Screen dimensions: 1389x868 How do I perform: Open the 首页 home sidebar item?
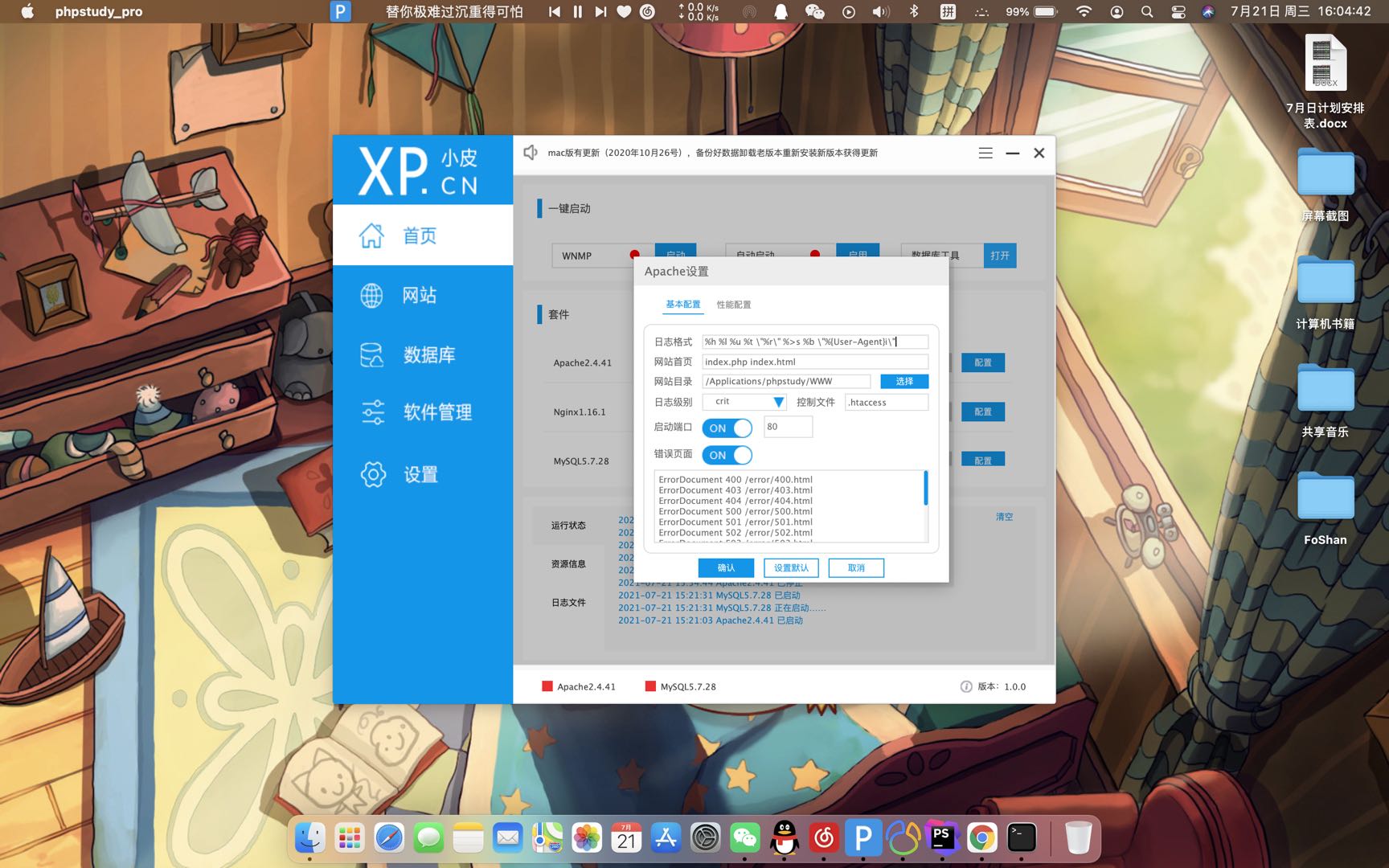point(423,235)
